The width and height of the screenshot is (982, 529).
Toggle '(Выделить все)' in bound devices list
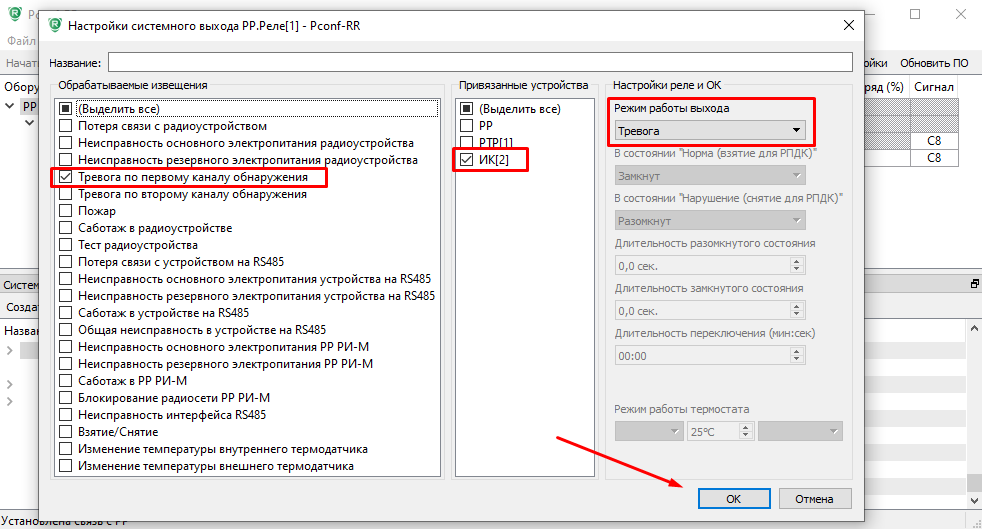point(466,109)
